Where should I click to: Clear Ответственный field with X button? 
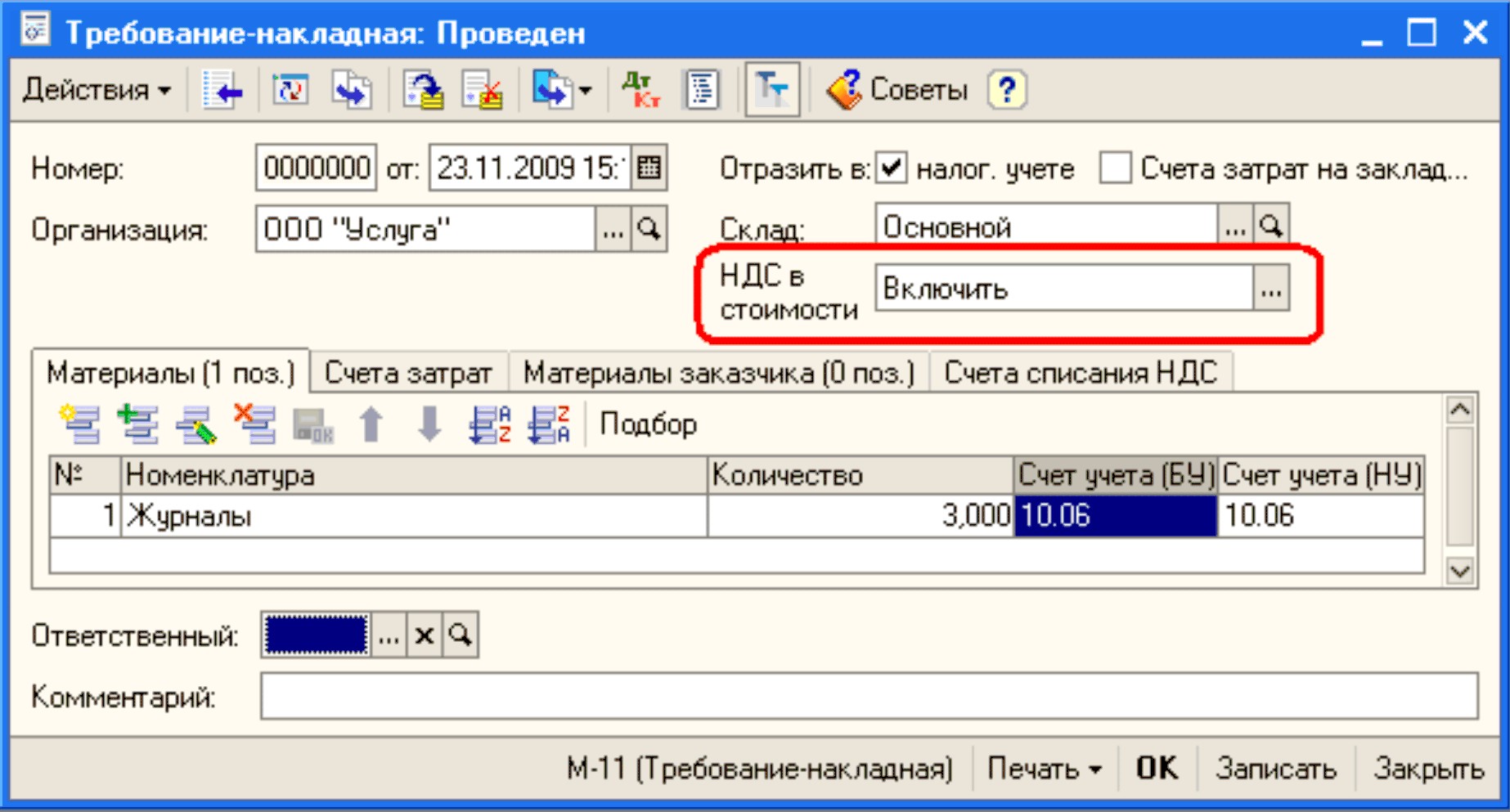(425, 635)
